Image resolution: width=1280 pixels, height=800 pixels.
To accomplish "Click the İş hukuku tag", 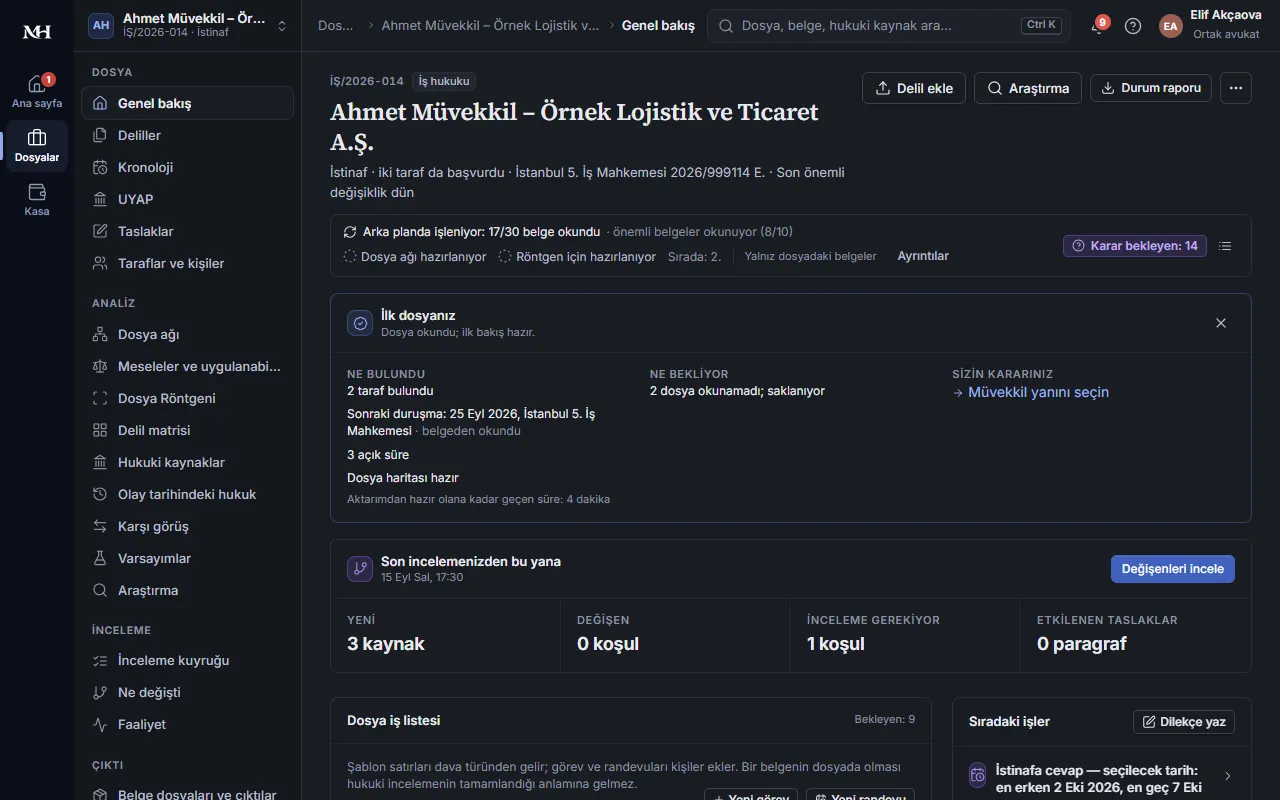I will coord(443,81).
